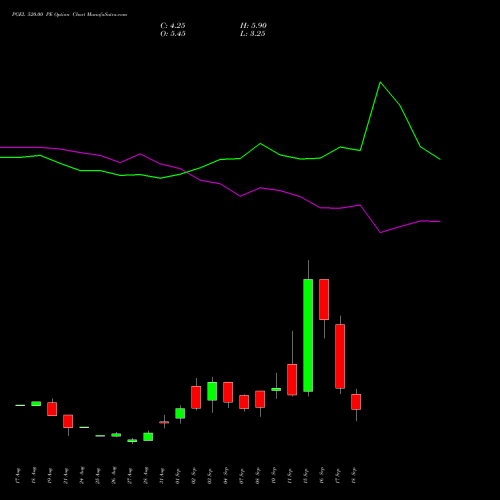Click the 28 Aug date label
The image size is (500, 500).
coord(146,476)
